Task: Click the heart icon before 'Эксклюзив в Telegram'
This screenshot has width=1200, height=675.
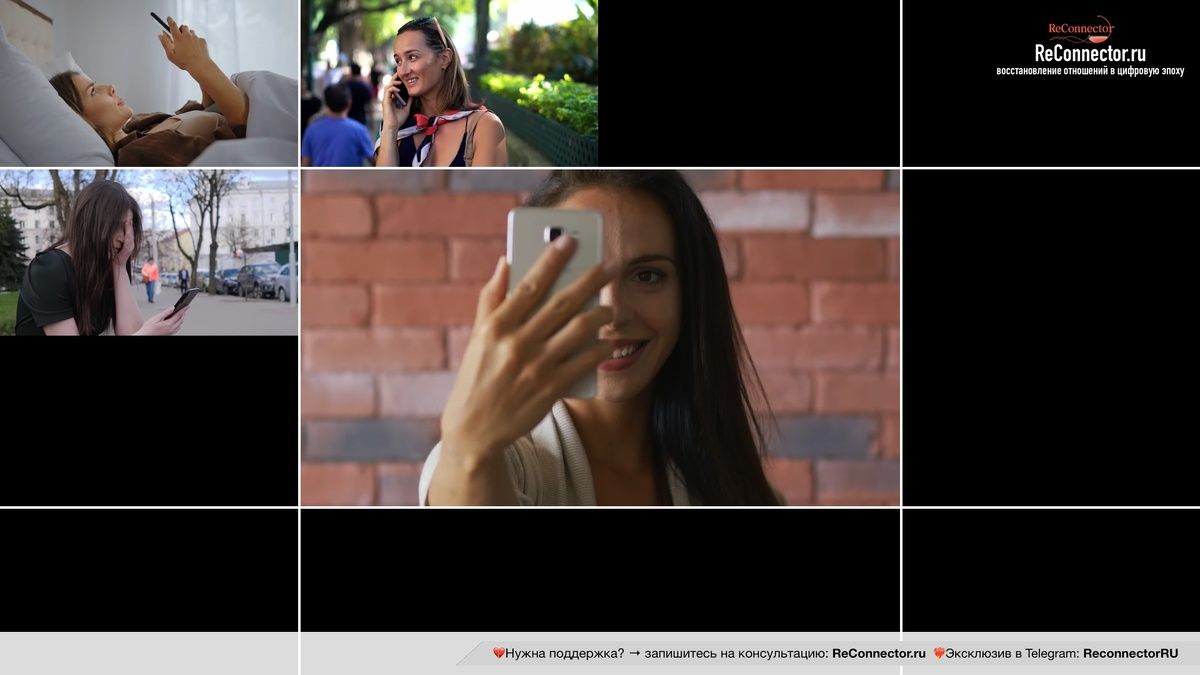Action: (938, 653)
